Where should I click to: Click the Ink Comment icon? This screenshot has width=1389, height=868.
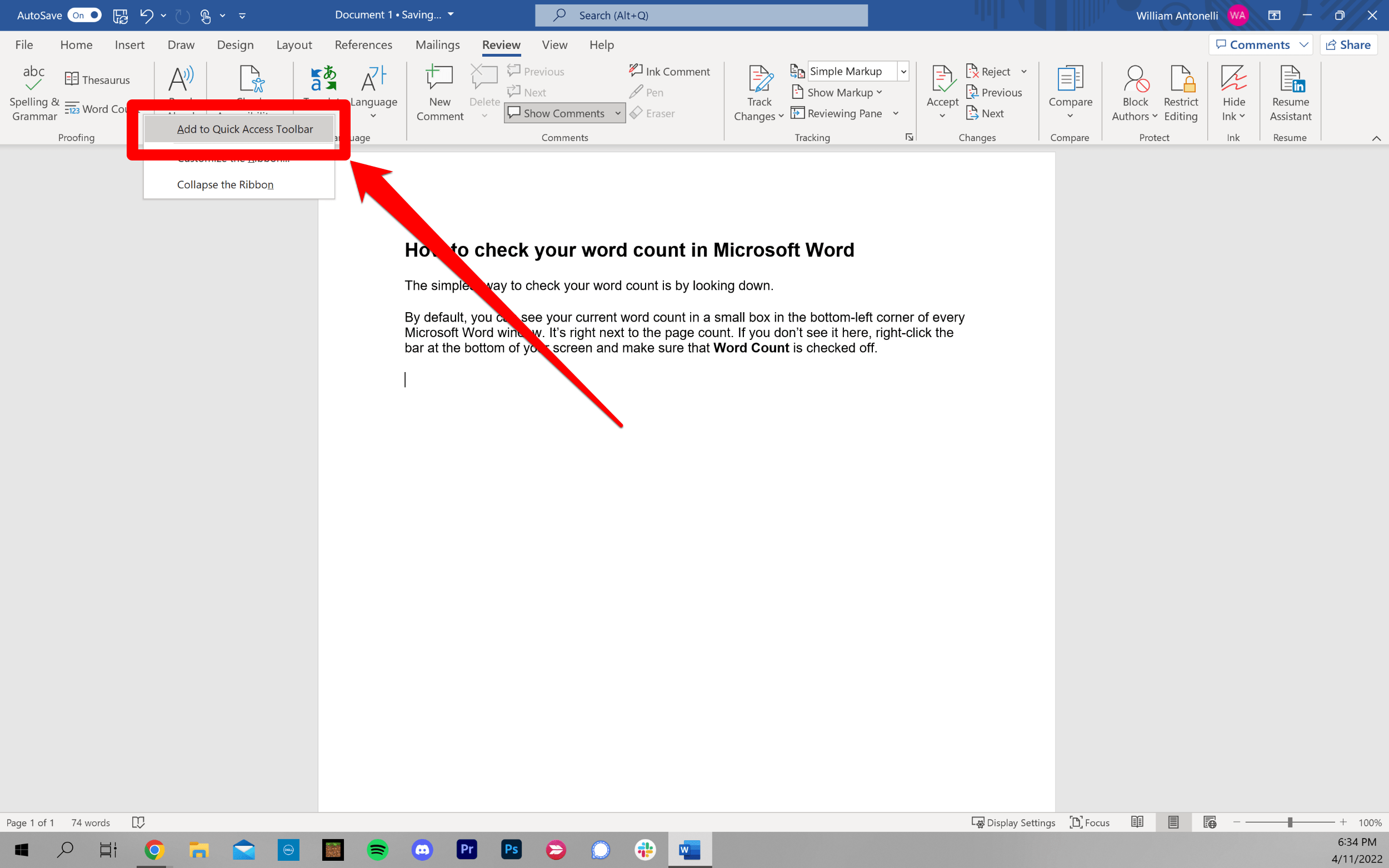[x=669, y=71]
